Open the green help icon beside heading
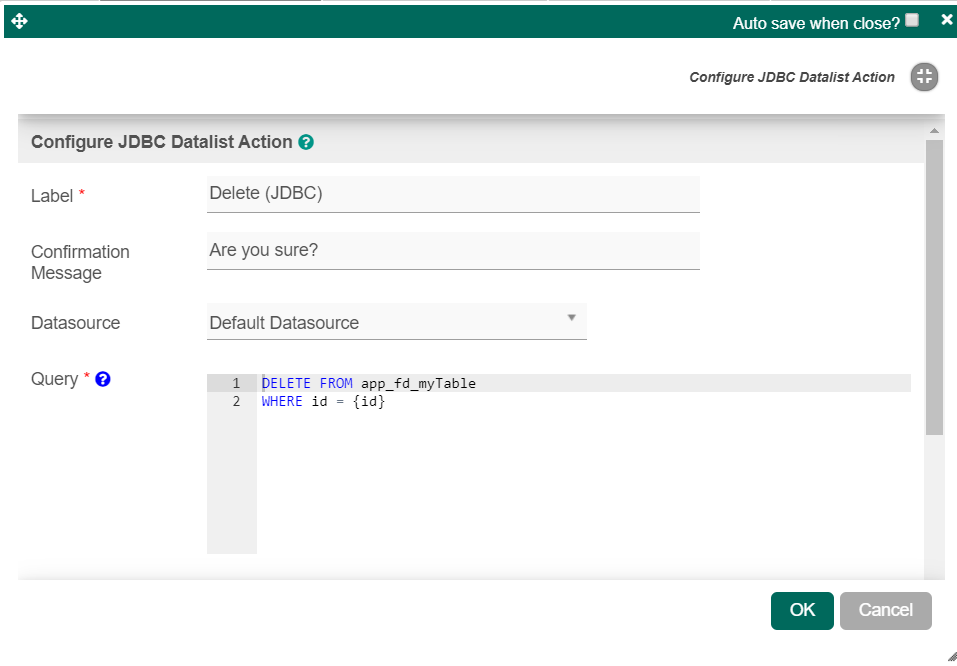 point(306,142)
